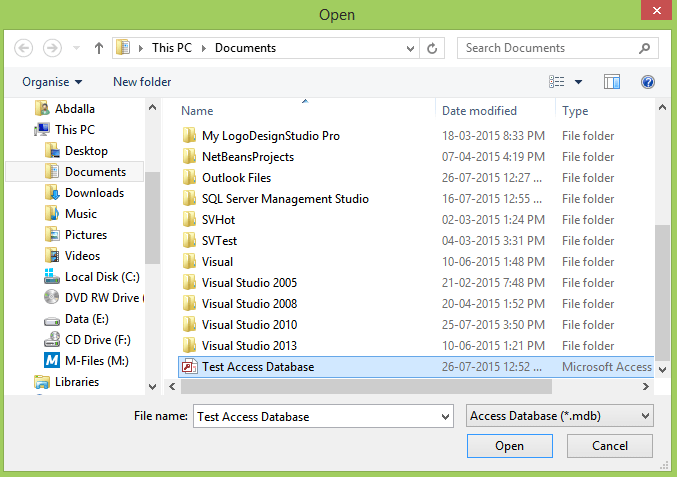Open Videos in the navigation pane
Viewport: 677px width, 477px height.
click(x=73, y=256)
